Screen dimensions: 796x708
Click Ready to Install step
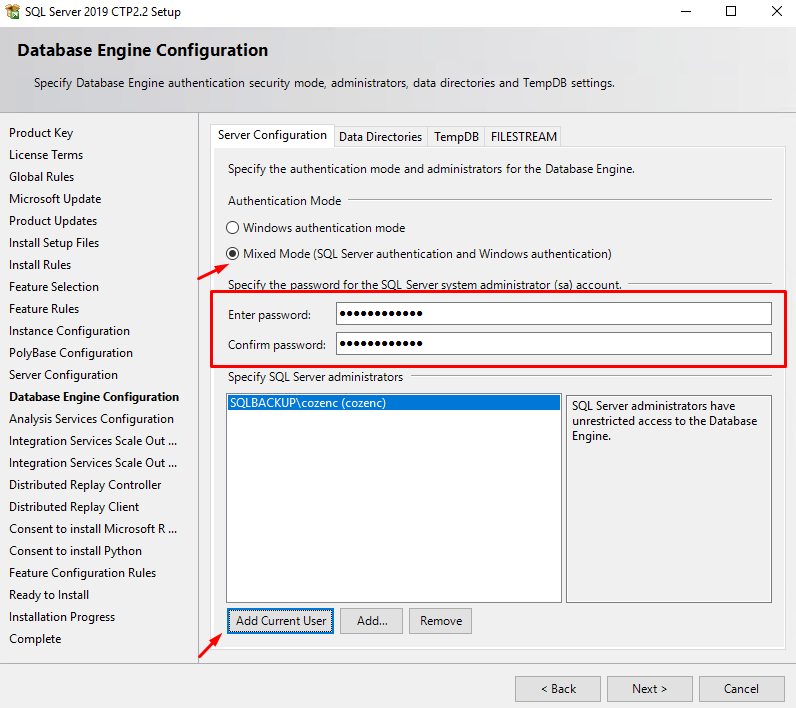click(x=49, y=595)
